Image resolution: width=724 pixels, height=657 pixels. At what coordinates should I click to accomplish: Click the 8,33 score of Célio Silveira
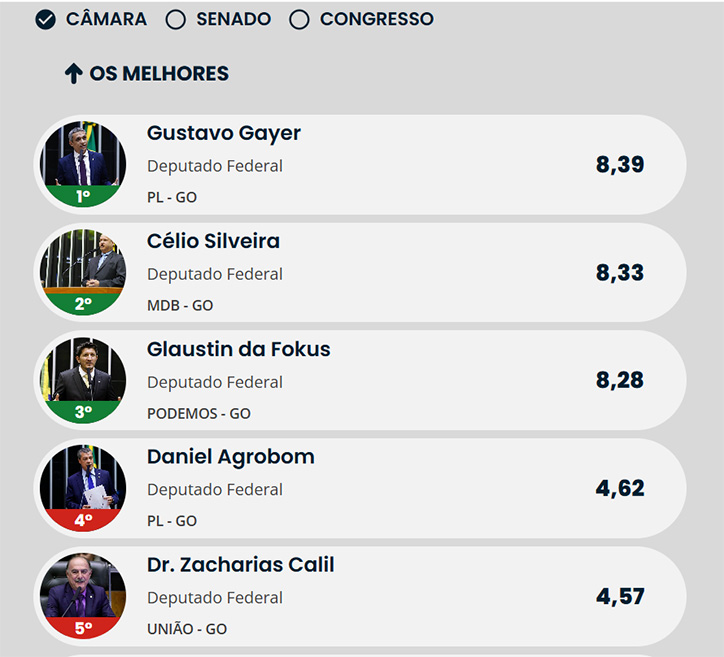tap(620, 273)
